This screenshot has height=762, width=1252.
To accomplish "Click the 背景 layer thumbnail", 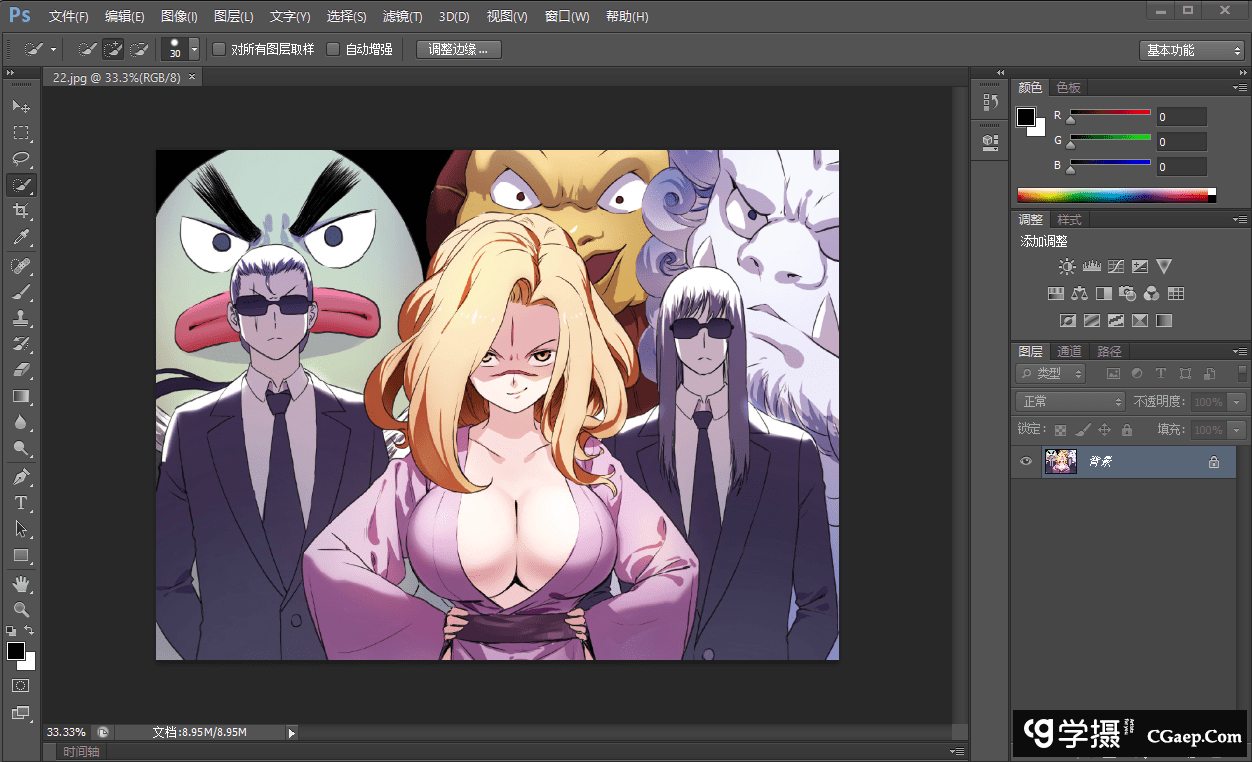I will click(1061, 461).
